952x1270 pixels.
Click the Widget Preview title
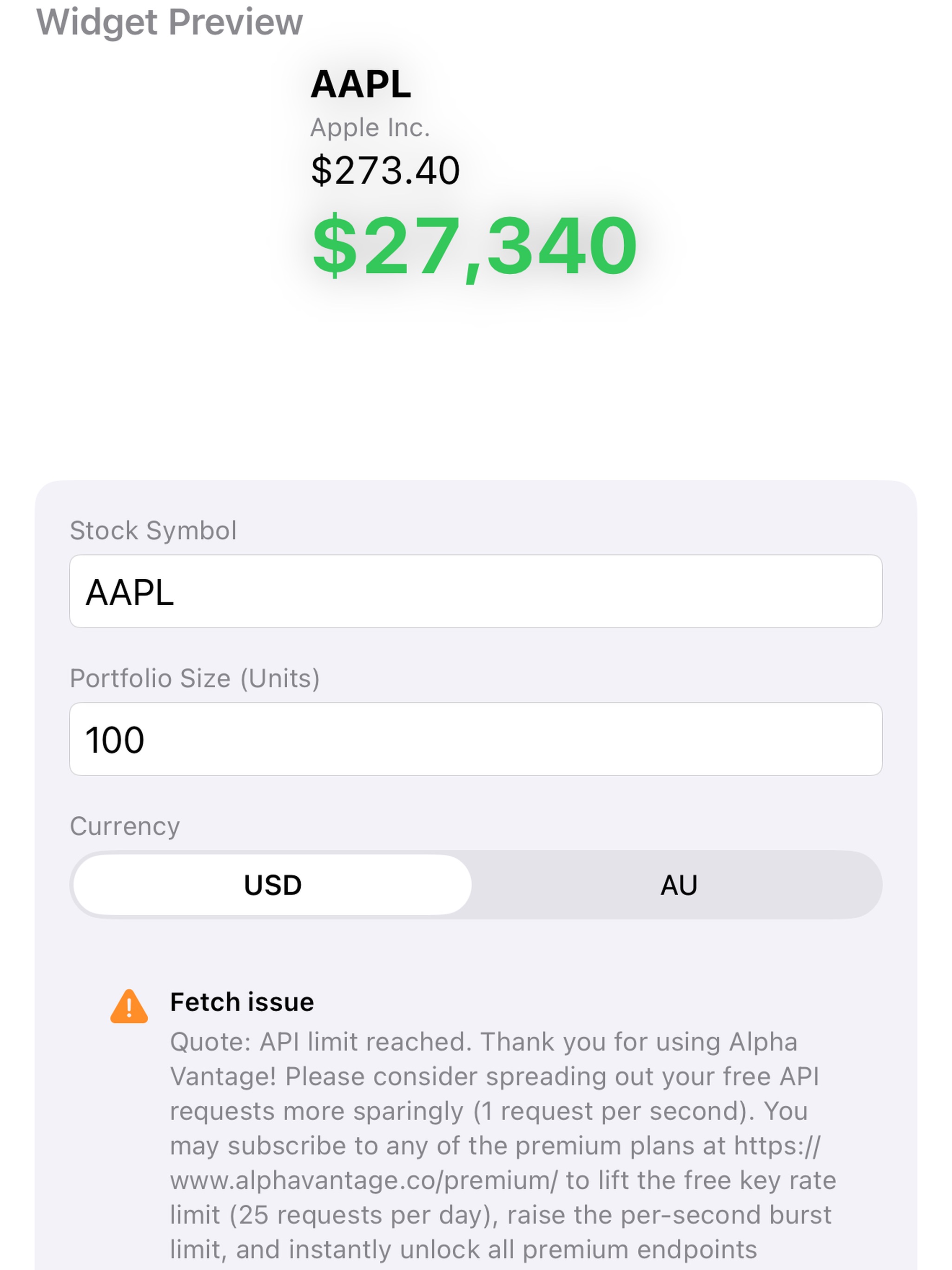tap(171, 21)
